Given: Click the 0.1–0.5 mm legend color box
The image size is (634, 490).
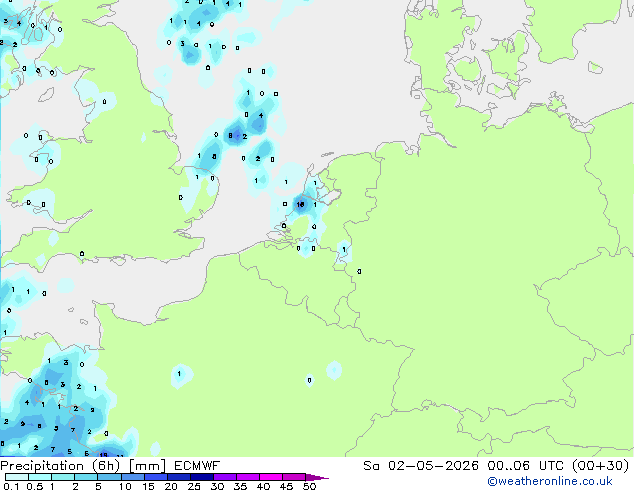Looking at the screenshot, I should tap(17, 477).
